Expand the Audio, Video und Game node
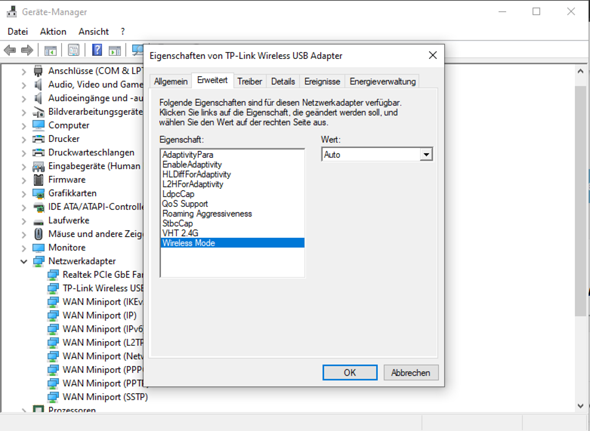Screen dimensions: 590x431 (24, 85)
